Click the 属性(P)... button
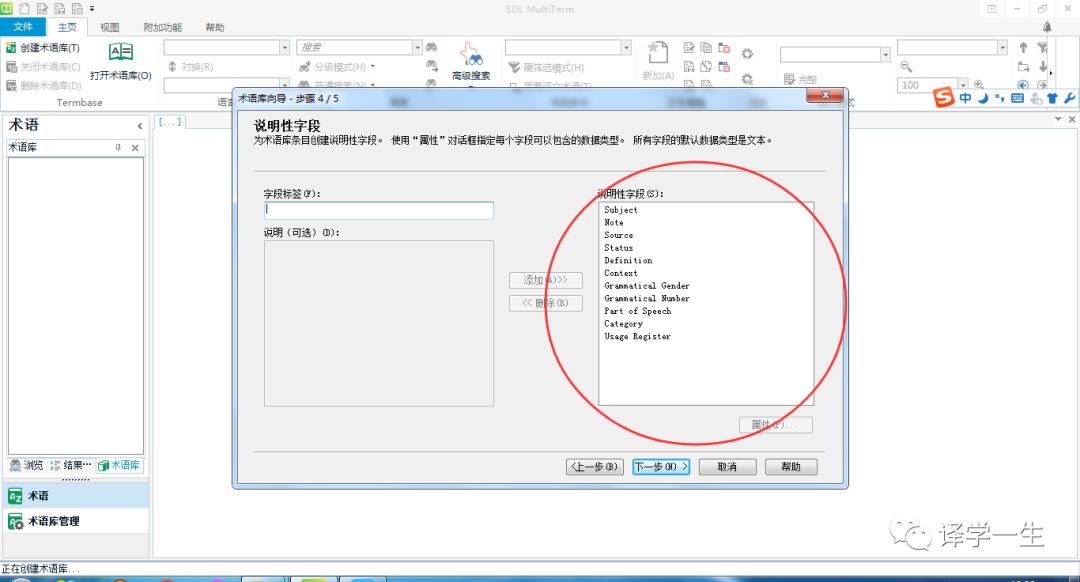 (776, 425)
